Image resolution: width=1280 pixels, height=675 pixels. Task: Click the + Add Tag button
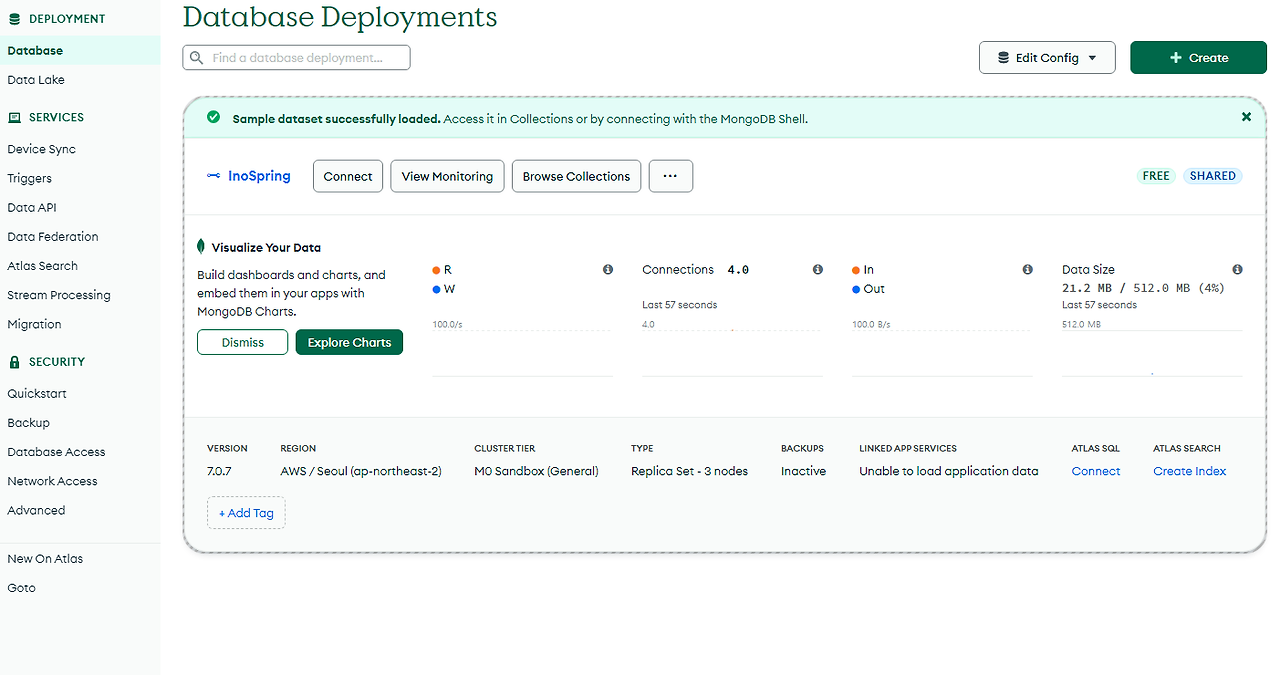[246, 513]
